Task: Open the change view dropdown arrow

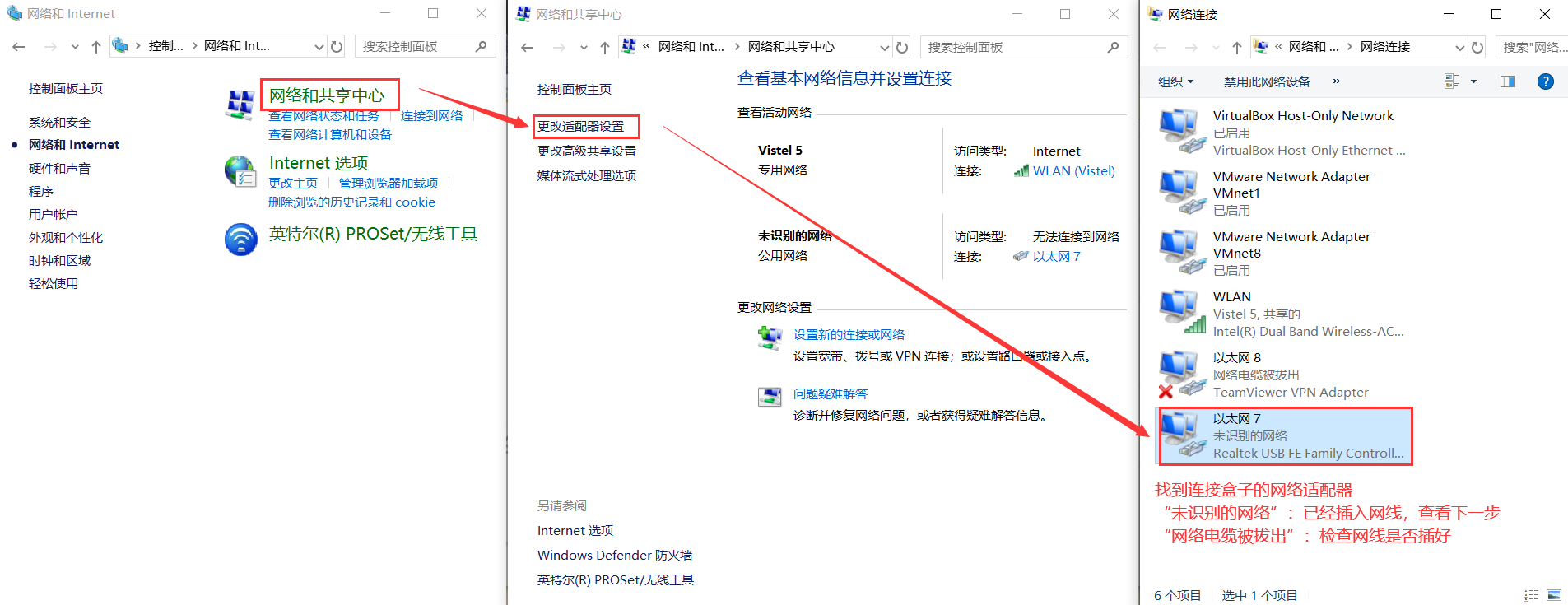Action: 1473,81
